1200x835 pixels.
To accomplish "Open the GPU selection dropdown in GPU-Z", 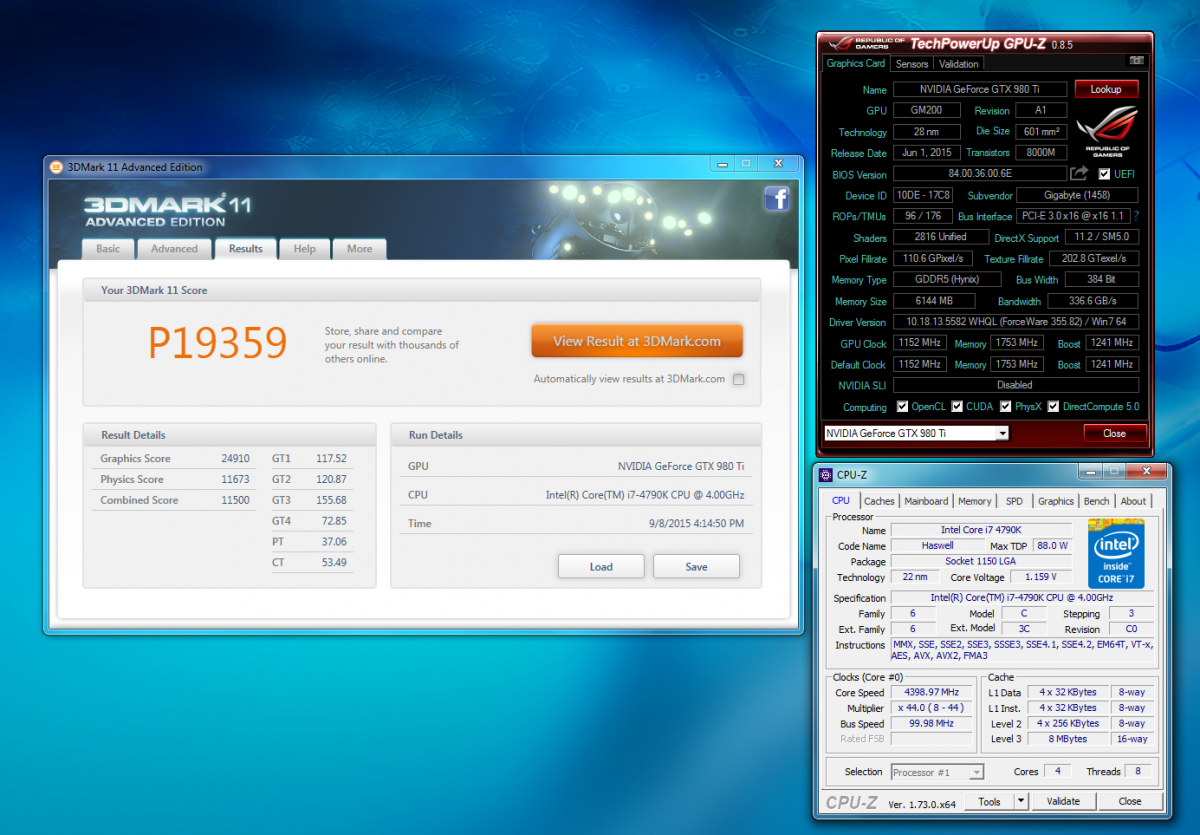I will [1002, 433].
